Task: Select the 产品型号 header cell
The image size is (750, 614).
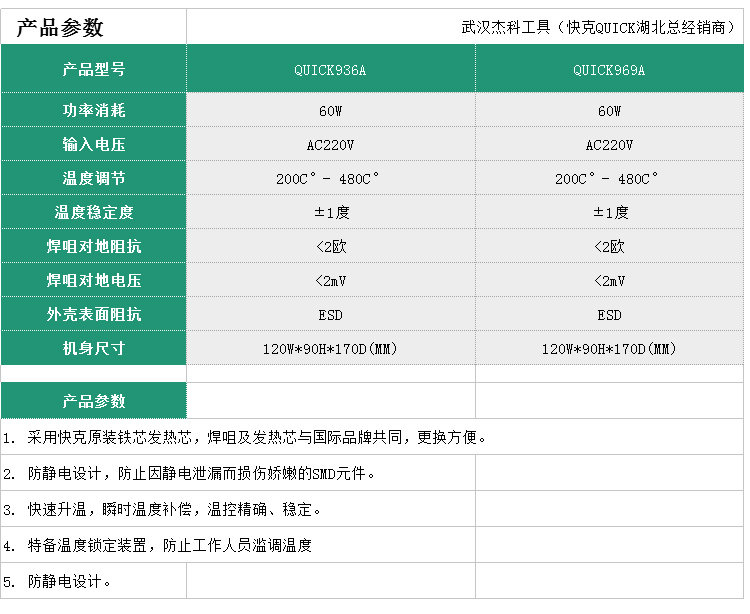Action: pos(94,69)
